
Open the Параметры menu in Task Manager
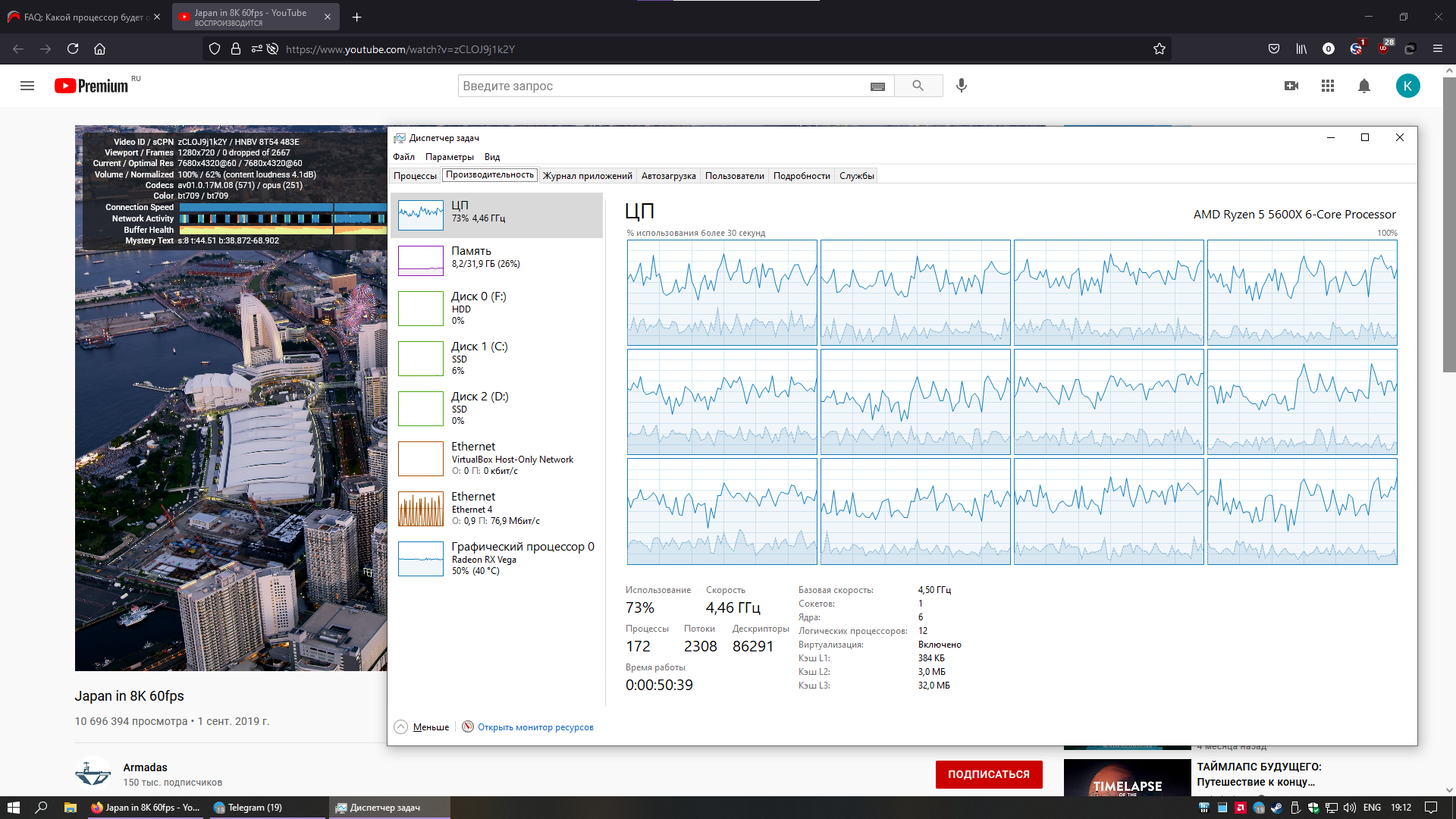(449, 157)
